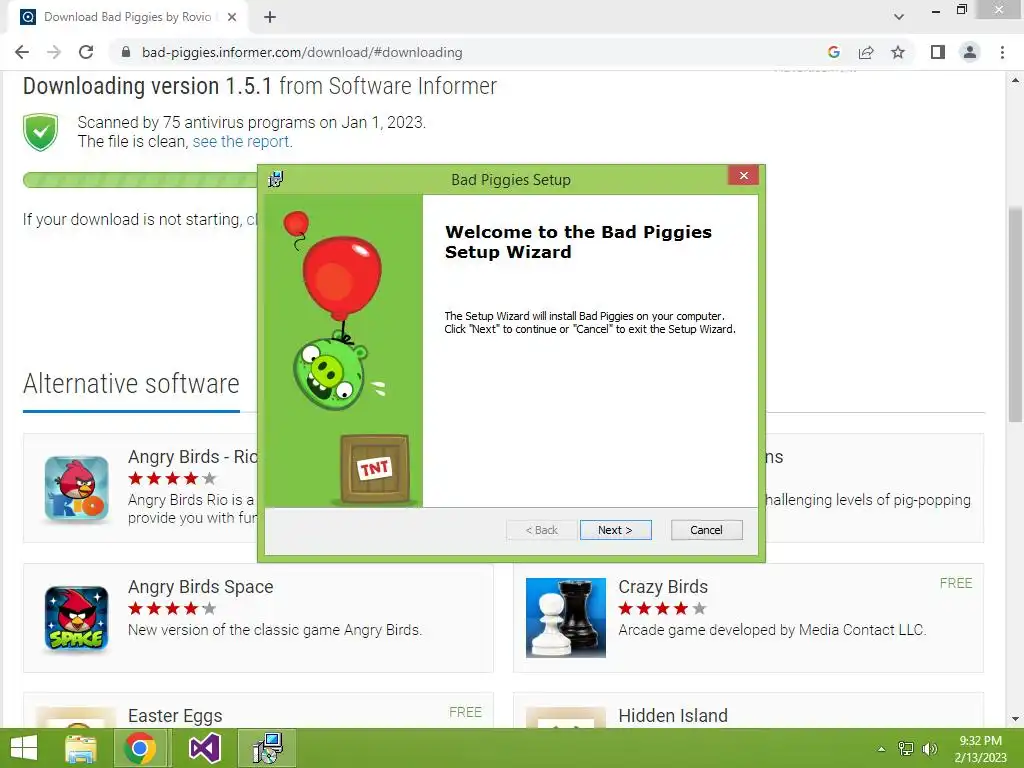Click the scrollbar down arrow

(1015, 719)
